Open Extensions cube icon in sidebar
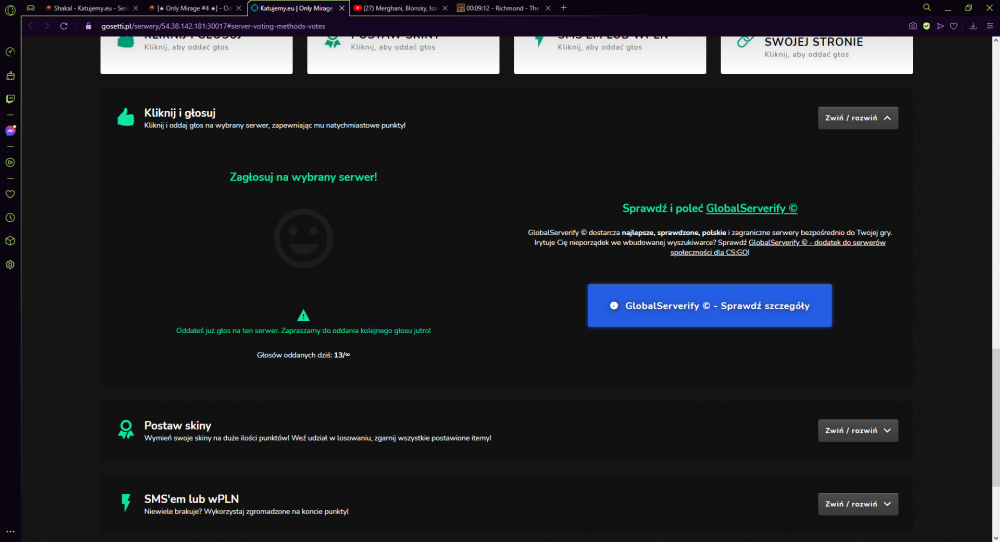 click(10, 241)
